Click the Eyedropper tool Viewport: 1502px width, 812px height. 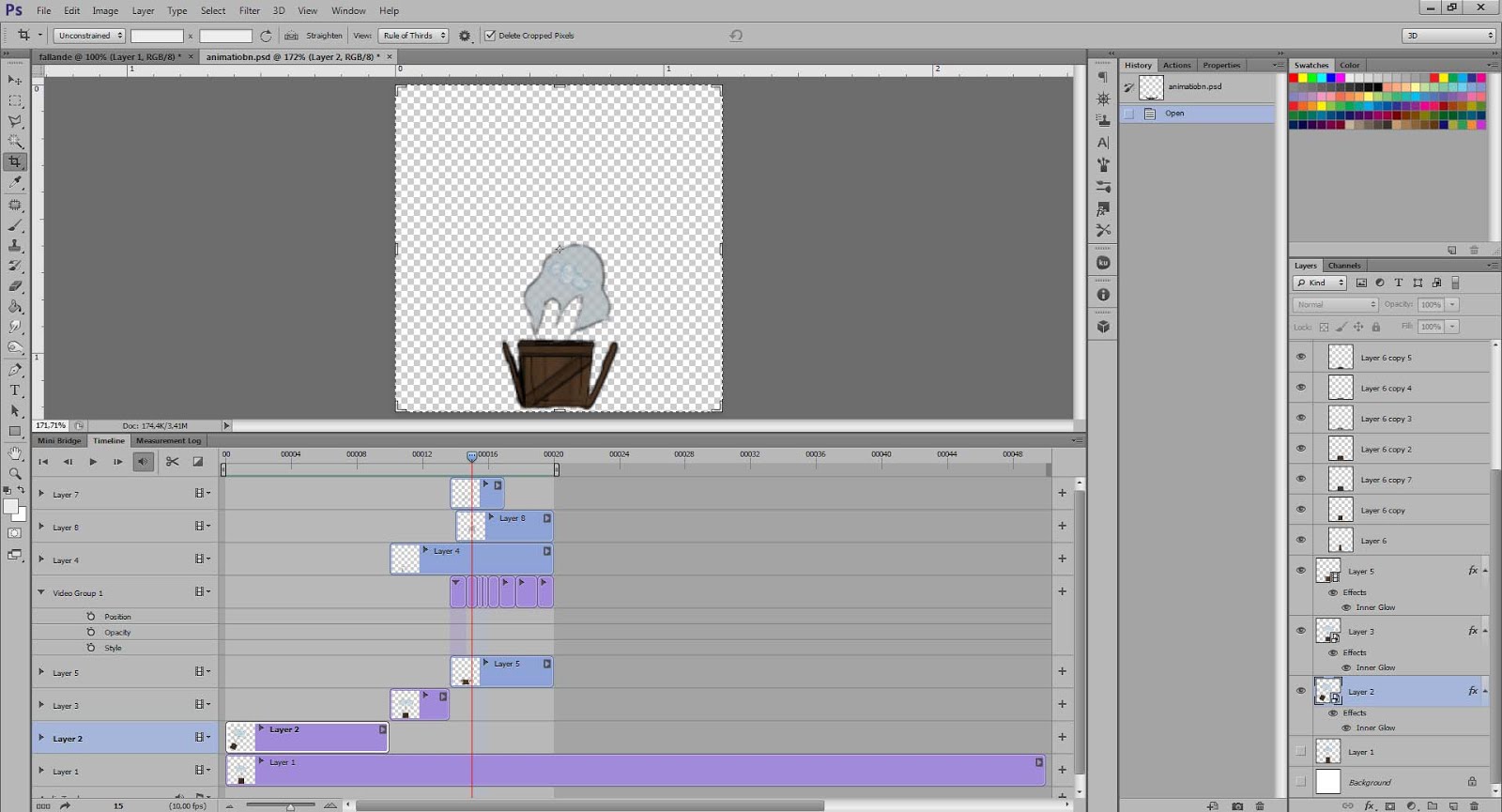pos(15,183)
